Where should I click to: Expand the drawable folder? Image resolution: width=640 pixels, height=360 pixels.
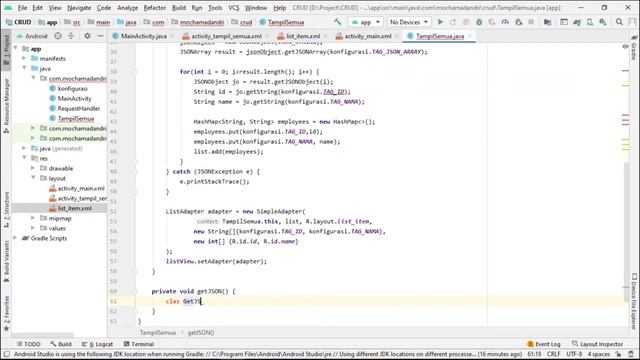[x=33, y=168]
